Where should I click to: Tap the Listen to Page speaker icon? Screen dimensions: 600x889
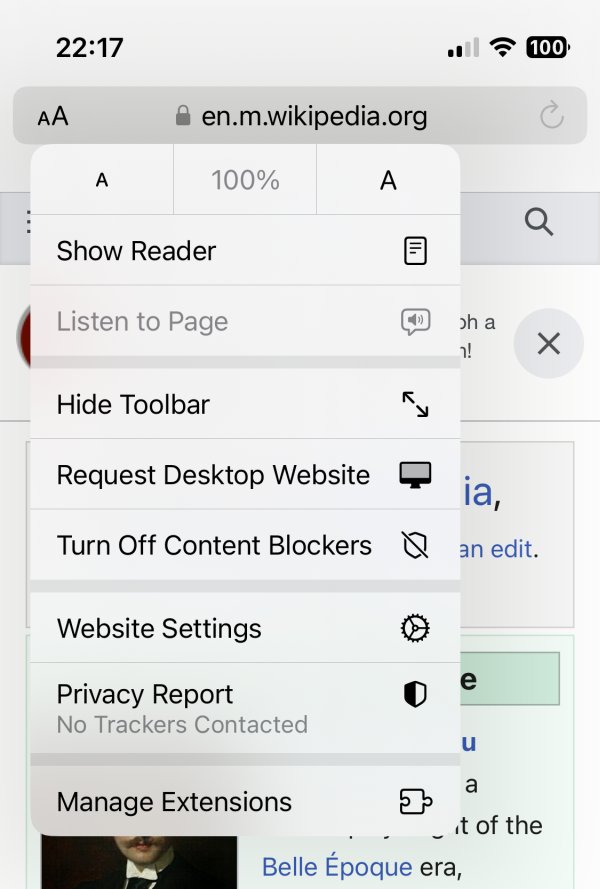coord(415,322)
